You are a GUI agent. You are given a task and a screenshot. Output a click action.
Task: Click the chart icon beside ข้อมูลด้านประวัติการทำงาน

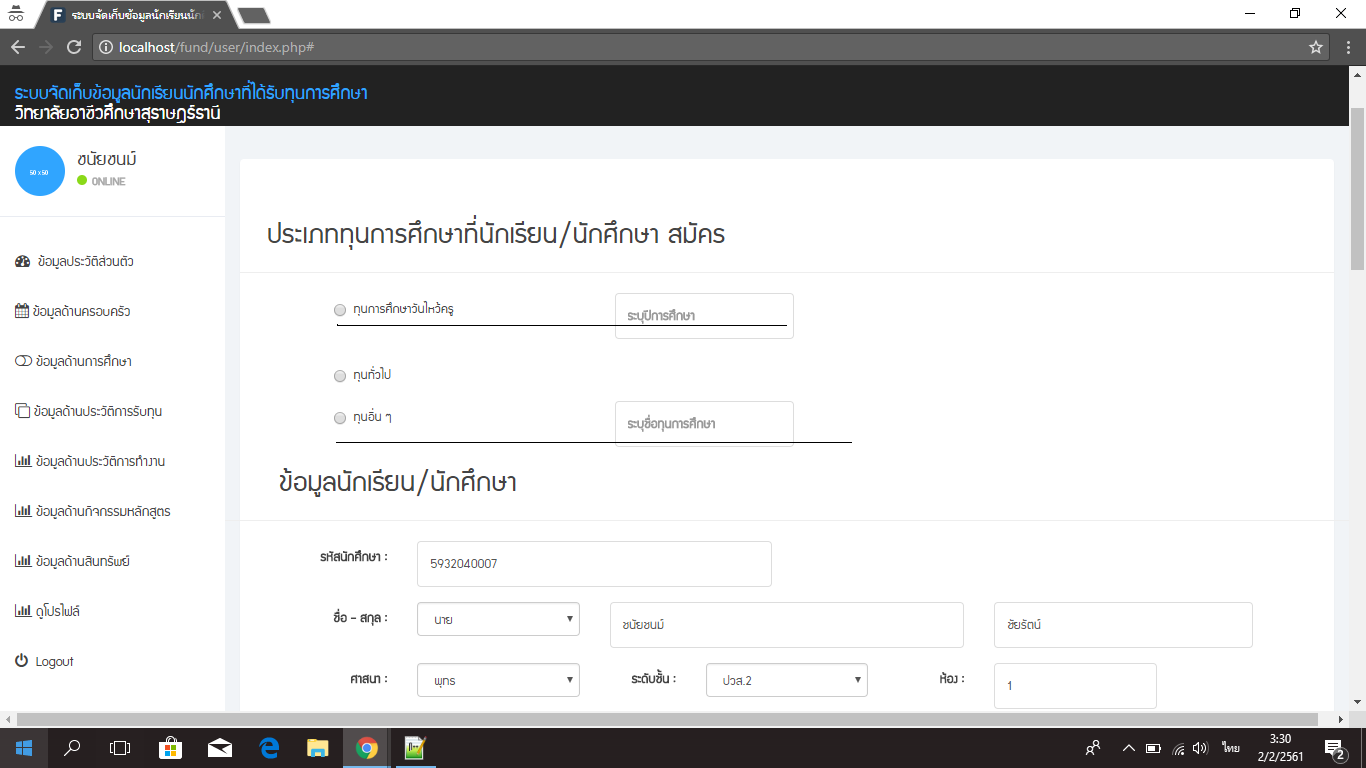coord(23,461)
